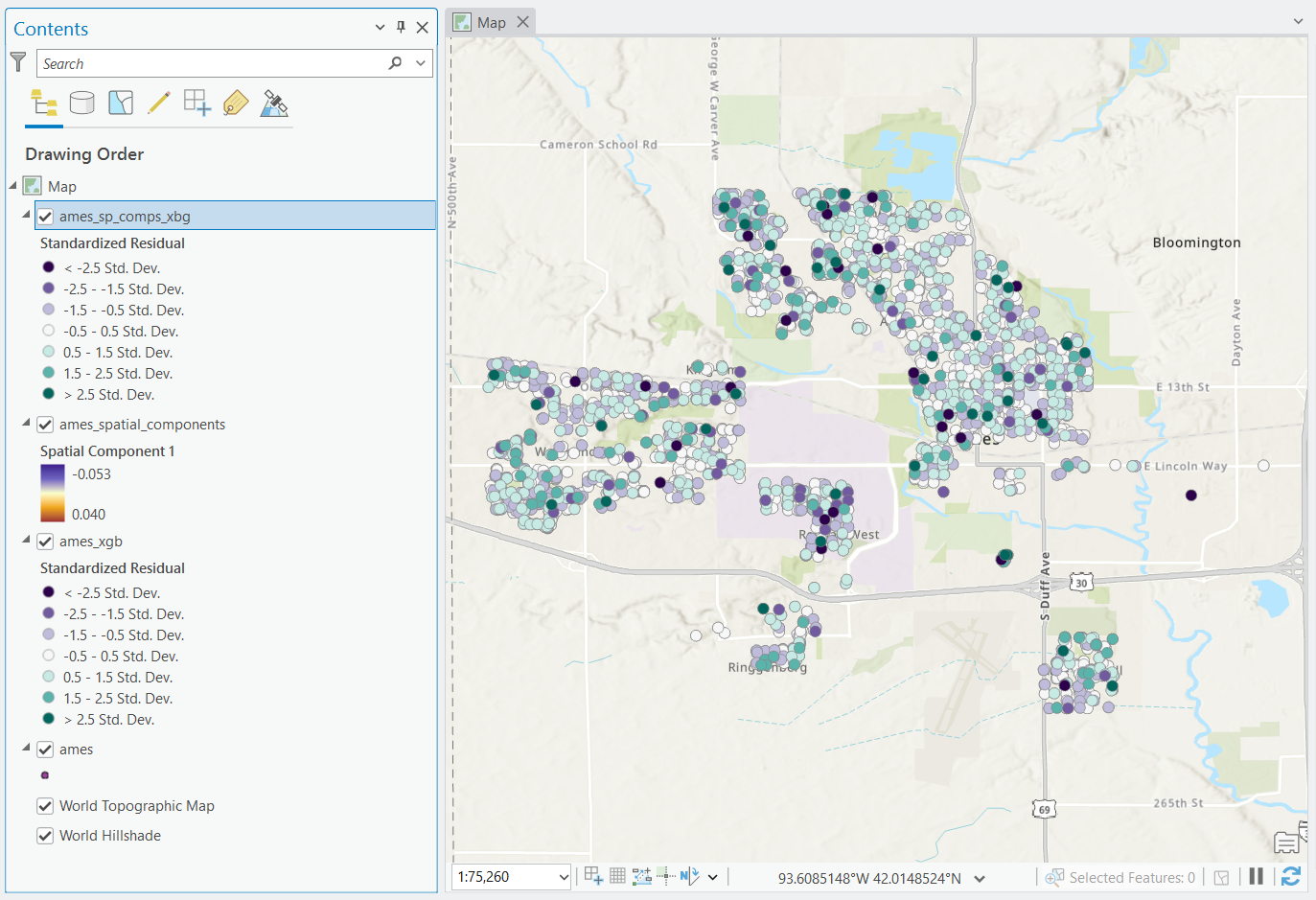Open the List By Selection view

point(121,103)
